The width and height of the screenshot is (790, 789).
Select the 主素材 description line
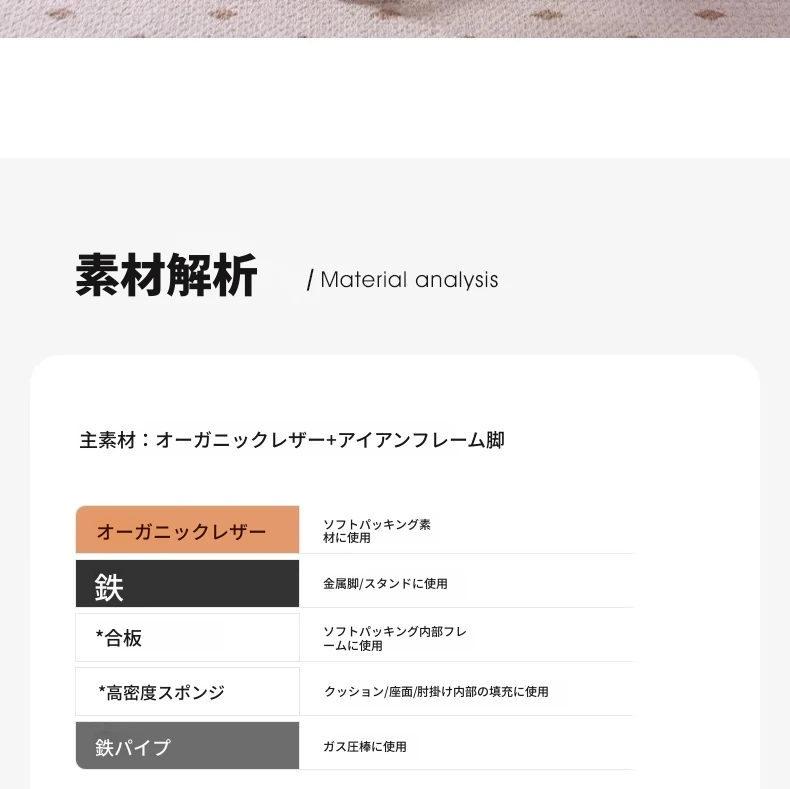292,440
